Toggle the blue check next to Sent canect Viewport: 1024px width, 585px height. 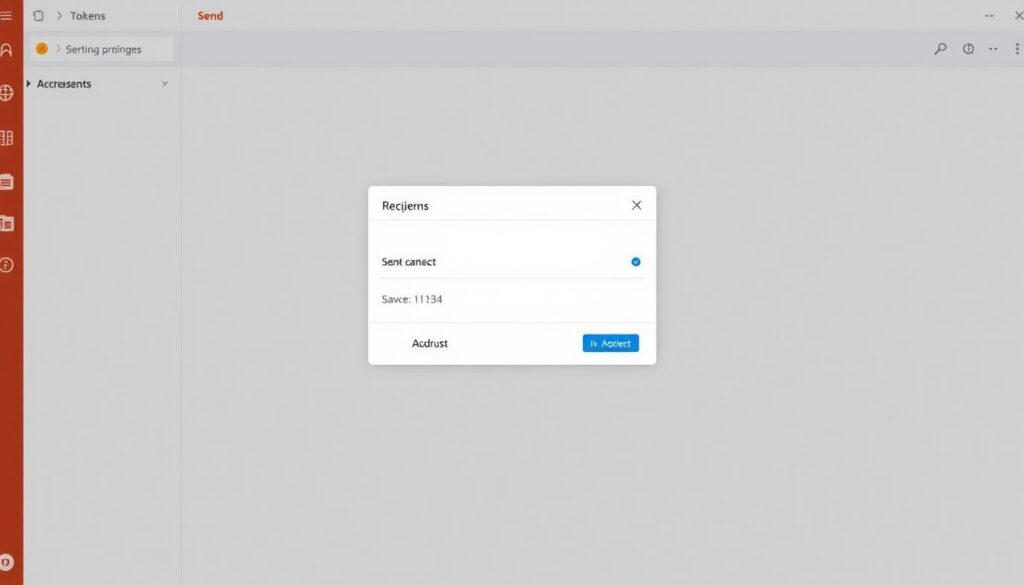coord(635,262)
